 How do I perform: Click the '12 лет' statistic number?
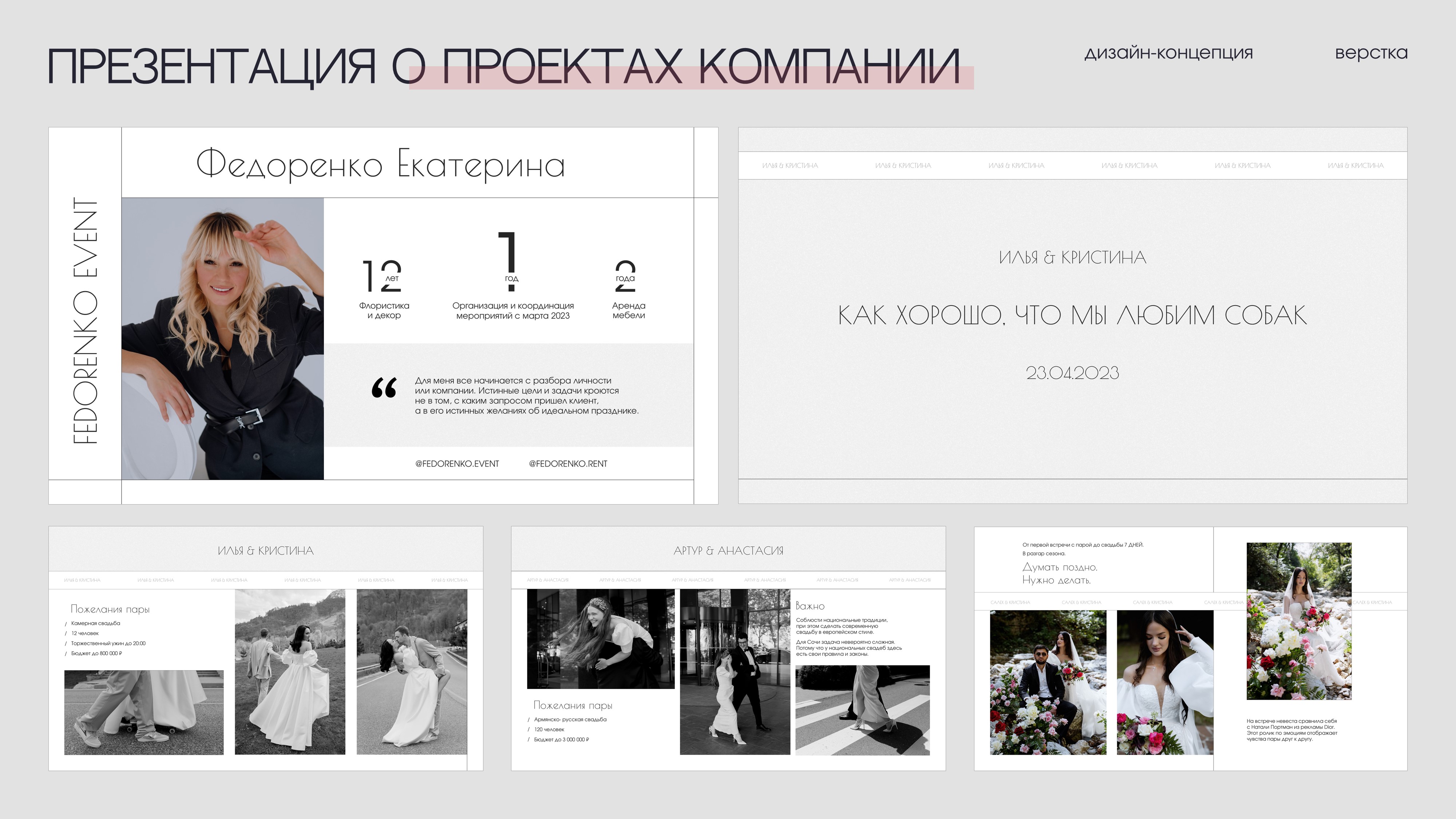pos(381,276)
